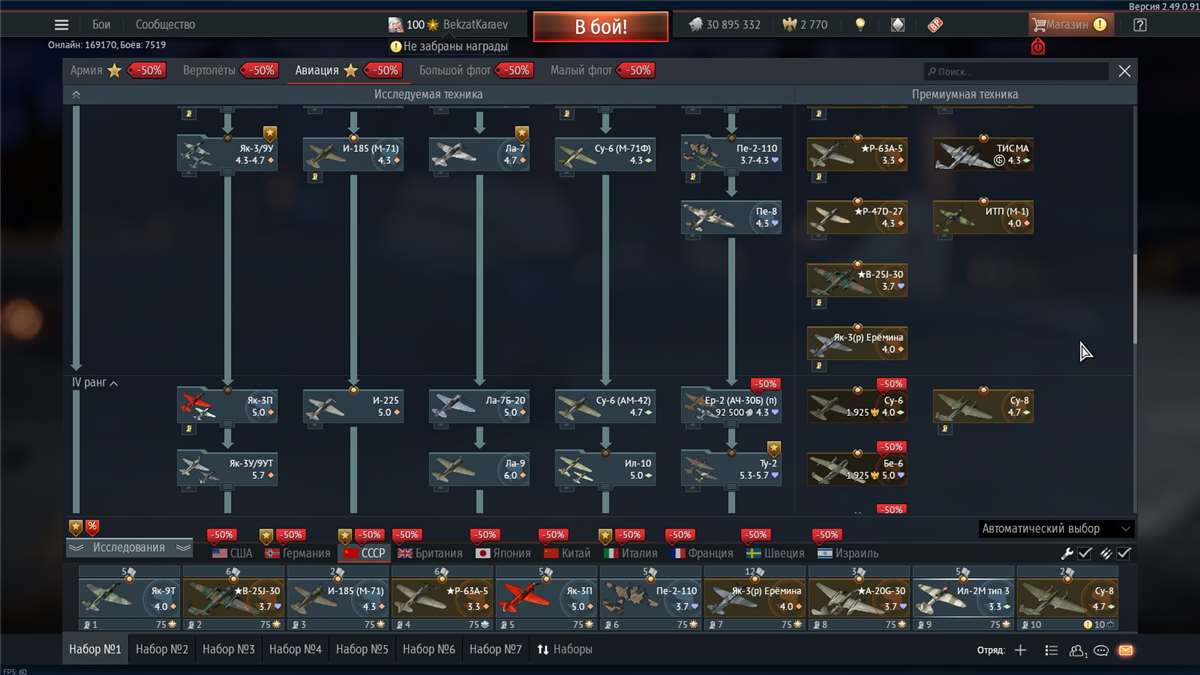The height and width of the screenshot is (675, 1200).
Task: Toggle the auto-refill ammo checkbox
Action: [1124, 553]
